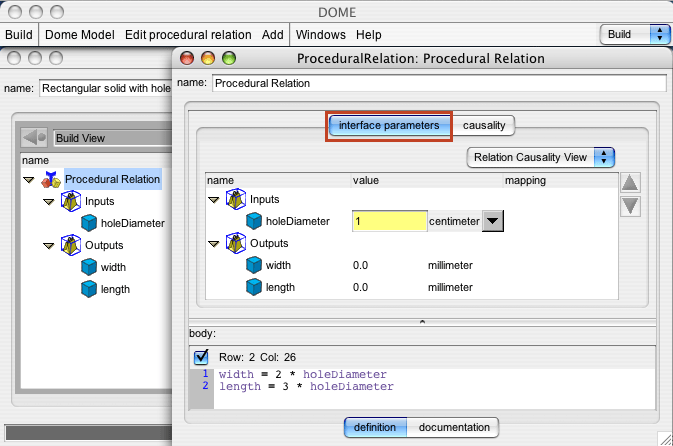Open the Dome Model menu

click(80, 34)
